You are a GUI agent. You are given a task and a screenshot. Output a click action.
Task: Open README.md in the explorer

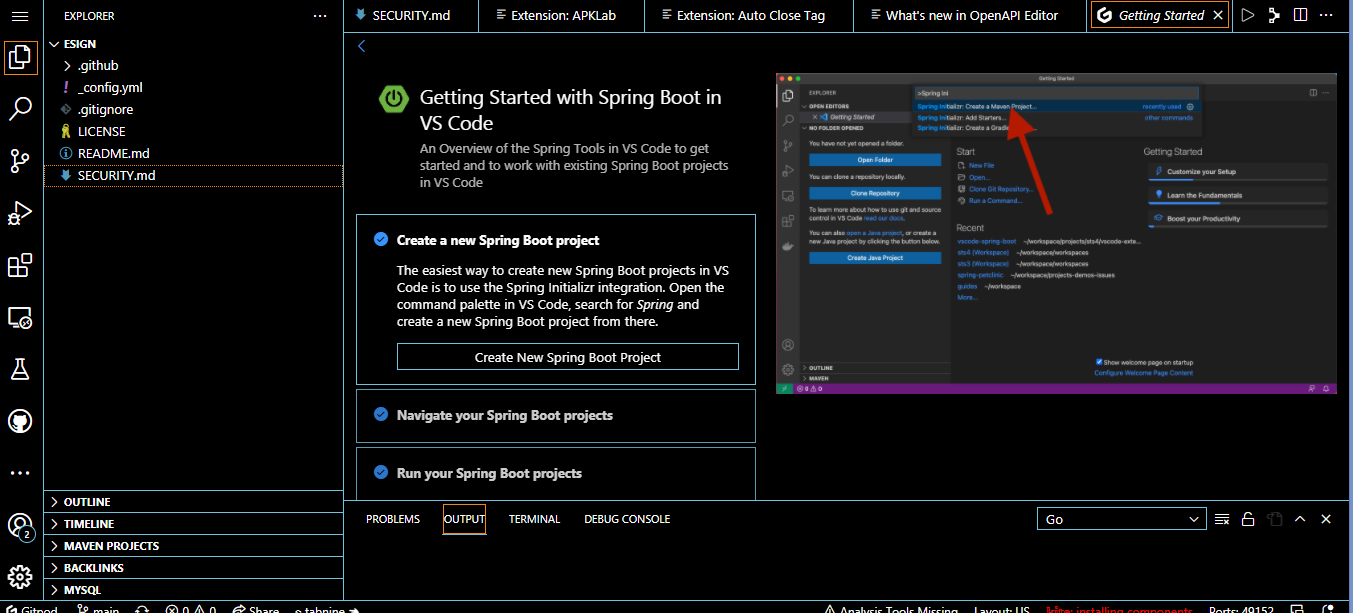[x=193, y=153]
